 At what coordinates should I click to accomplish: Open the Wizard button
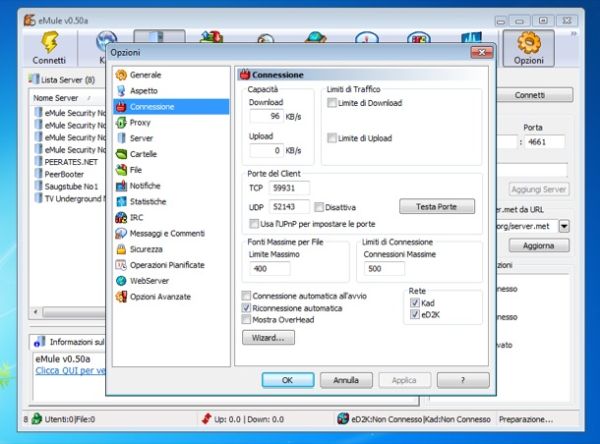[268, 338]
